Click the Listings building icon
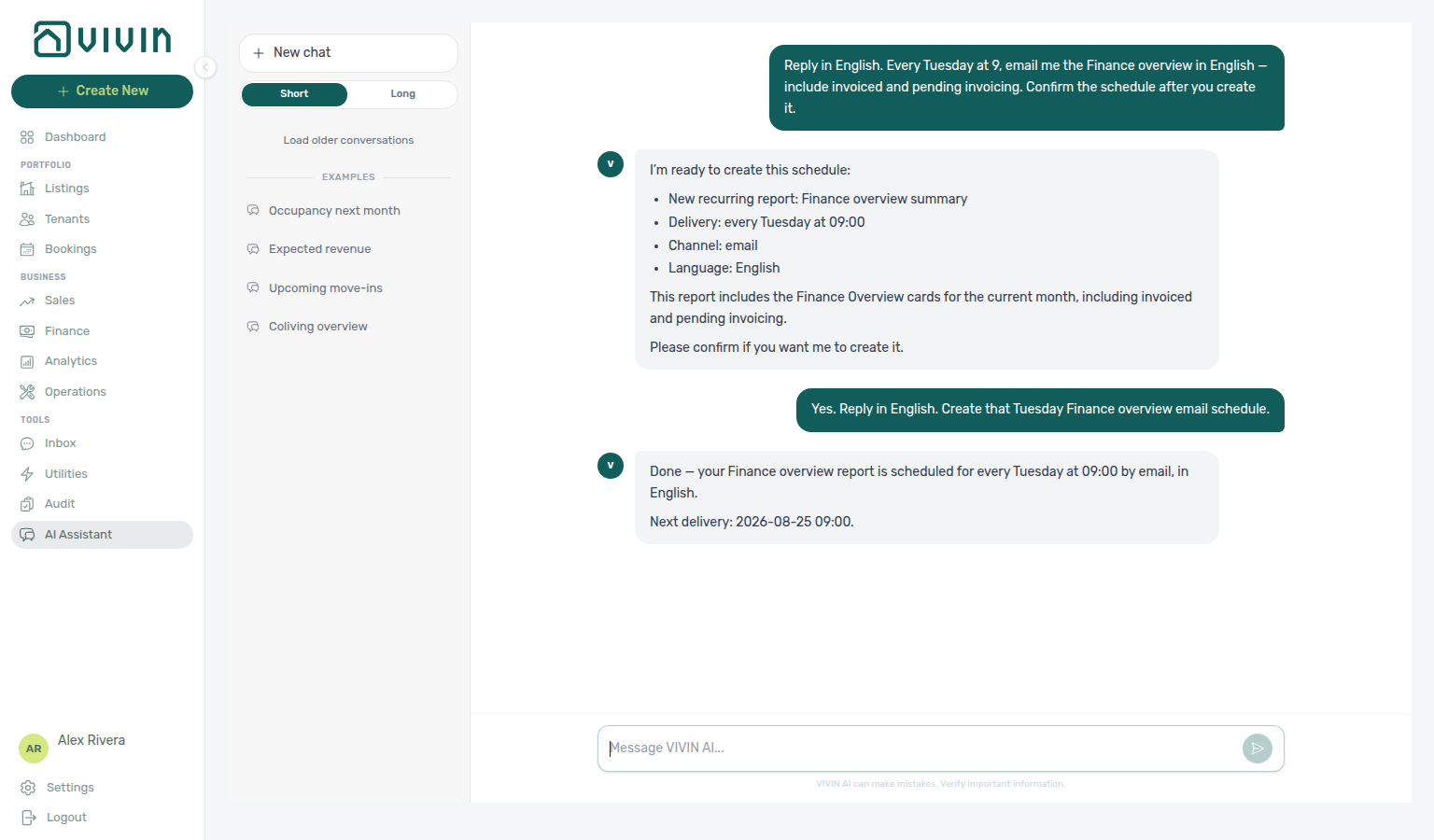Screen dimensions: 1434x840 click(27, 189)
